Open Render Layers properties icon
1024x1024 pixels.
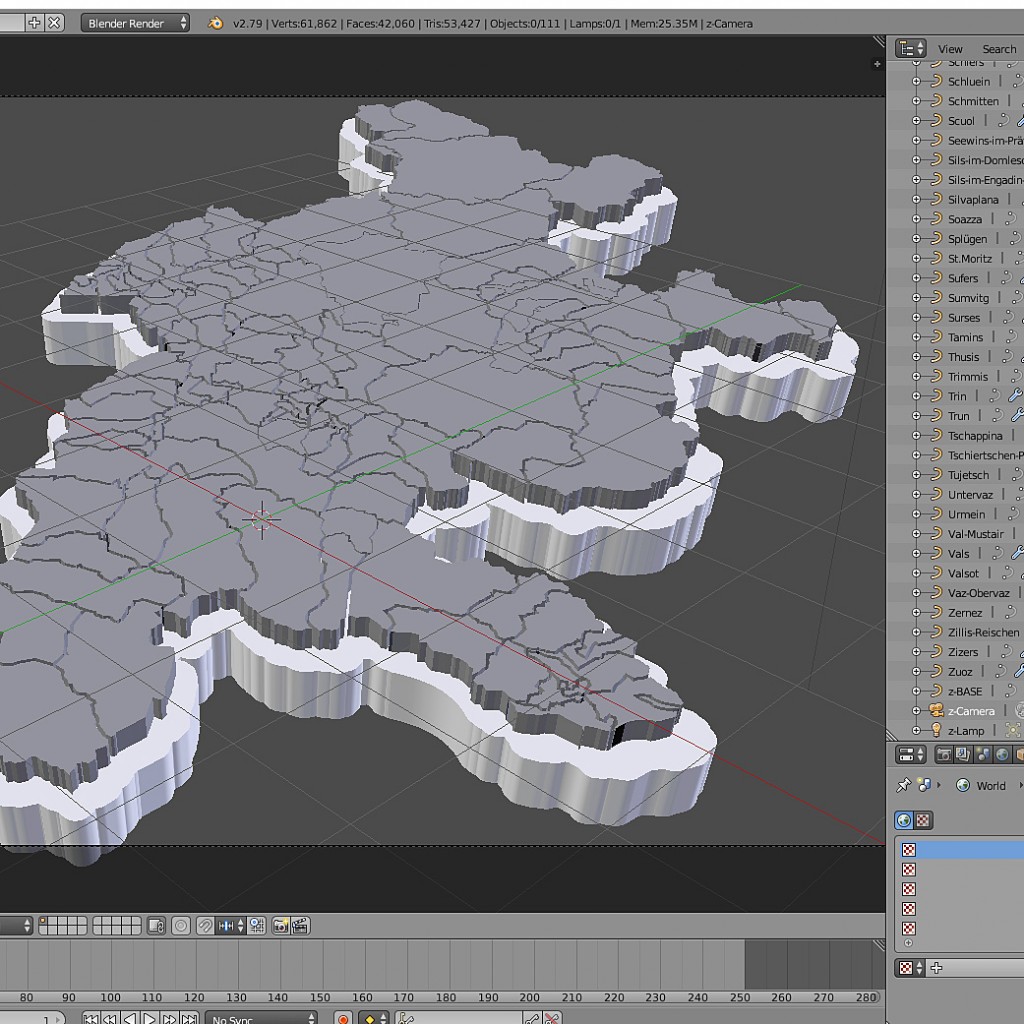click(x=962, y=755)
